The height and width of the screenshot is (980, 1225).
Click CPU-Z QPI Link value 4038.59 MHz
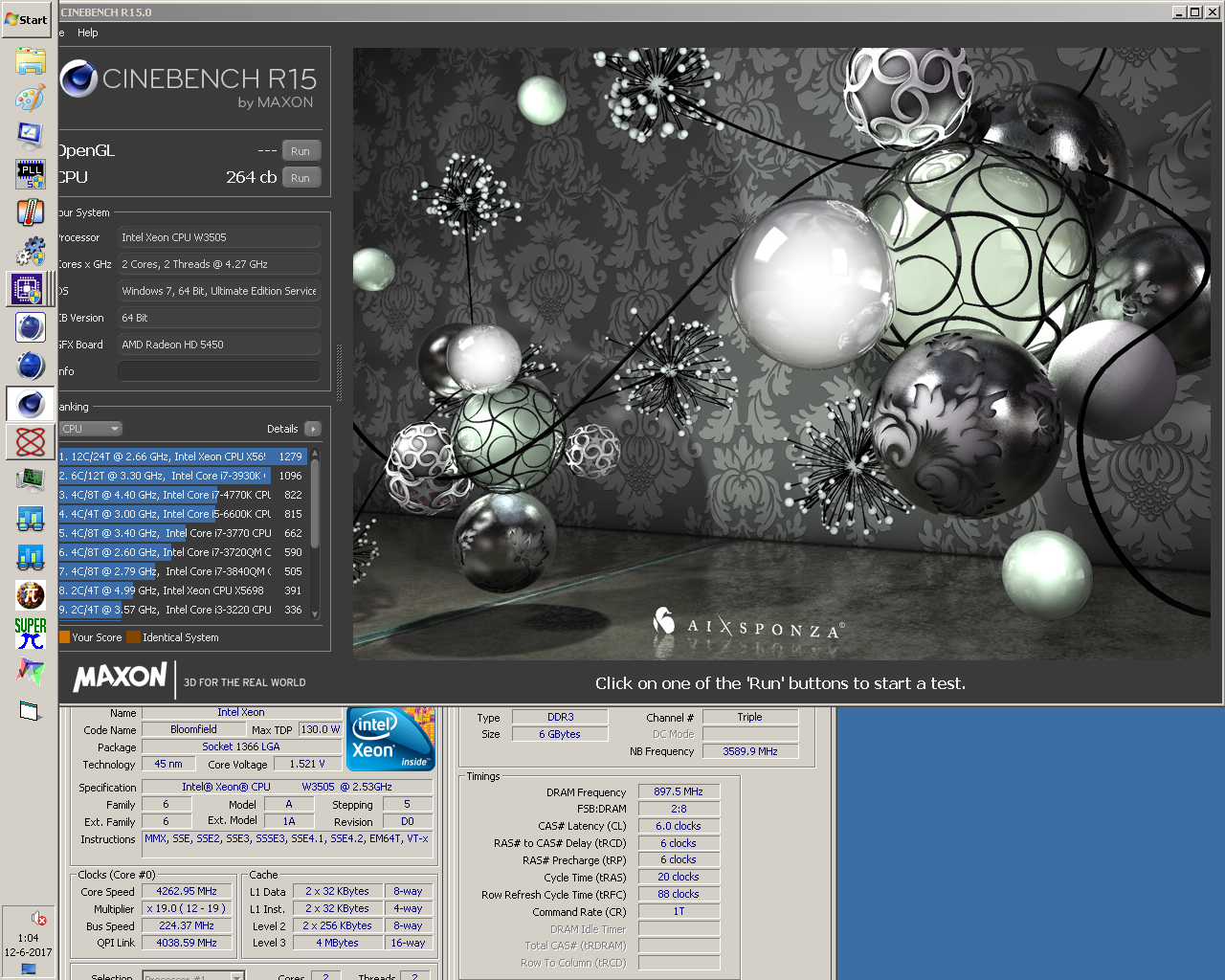coord(187,943)
